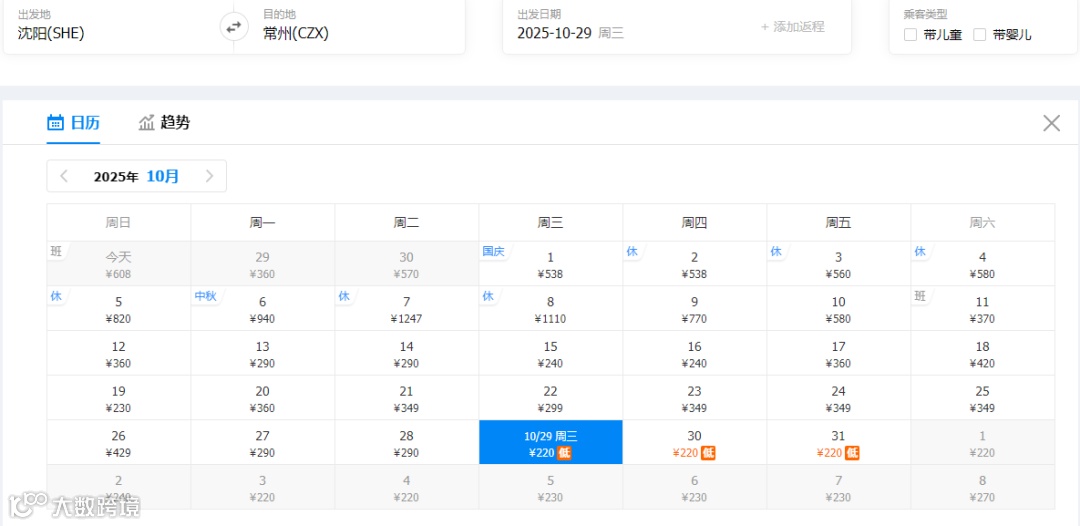The width and height of the screenshot is (1080, 526).
Task: Select October 24 priced ¥349
Action: pos(839,398)
